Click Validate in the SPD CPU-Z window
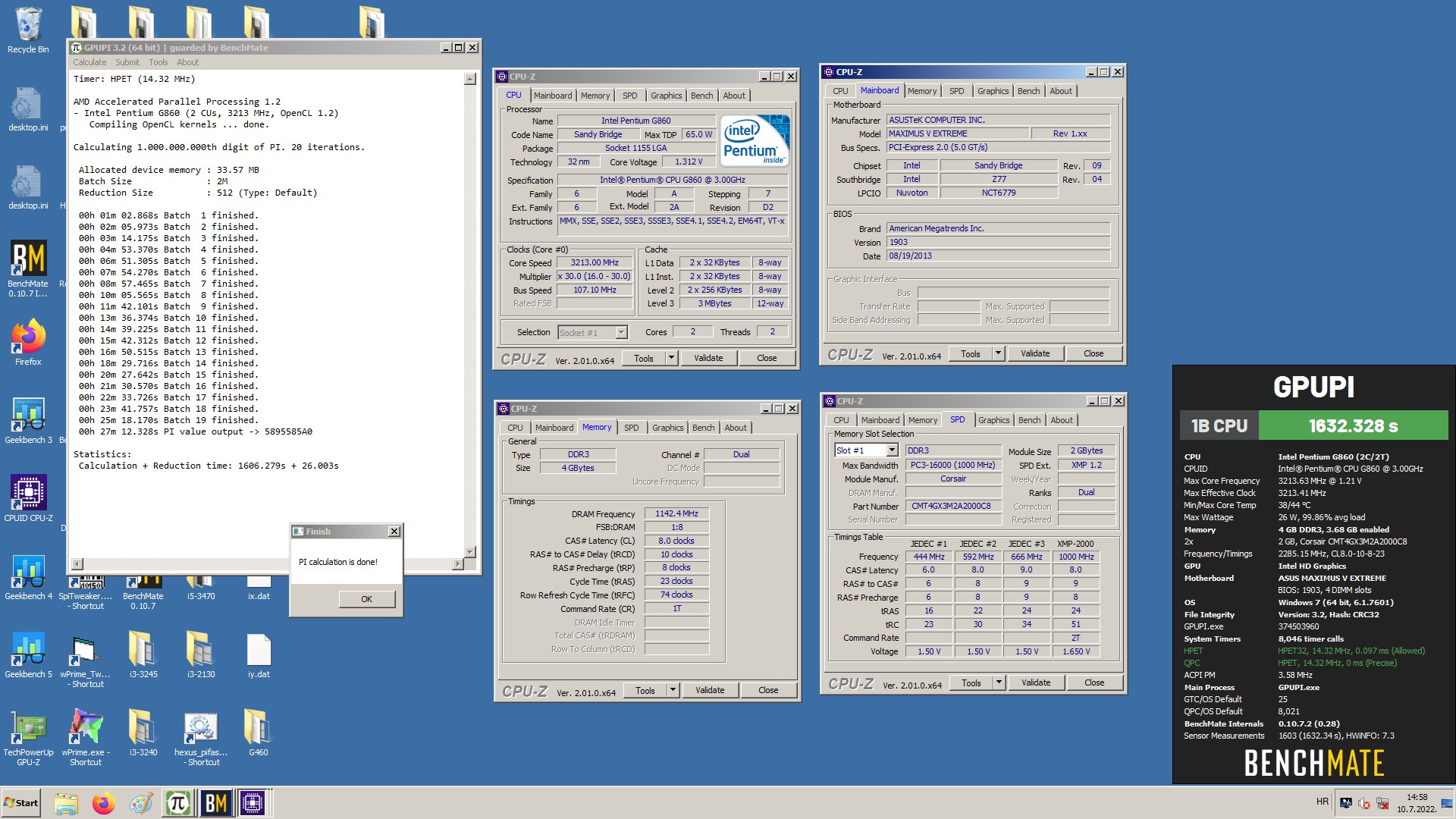Screen dimensions: 1456x819 [1036, 682]
